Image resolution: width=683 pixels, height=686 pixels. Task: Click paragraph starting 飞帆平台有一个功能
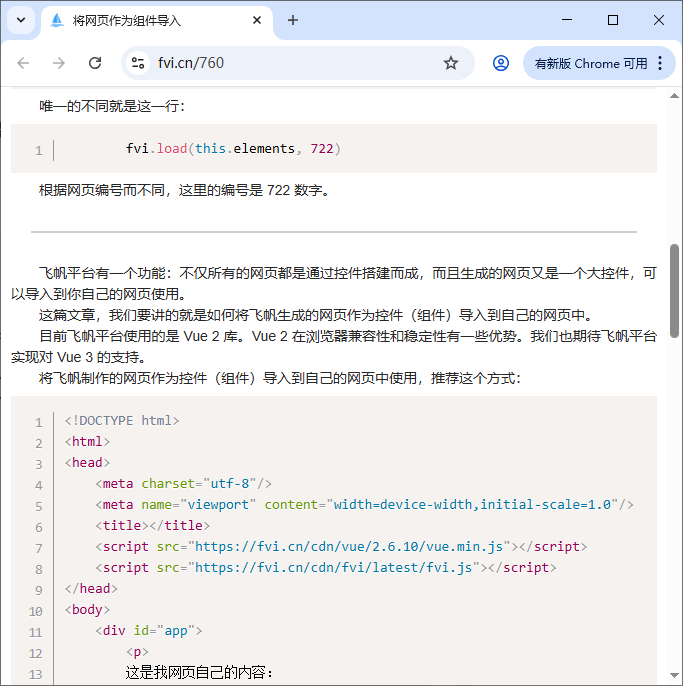(x=334, y=284)
